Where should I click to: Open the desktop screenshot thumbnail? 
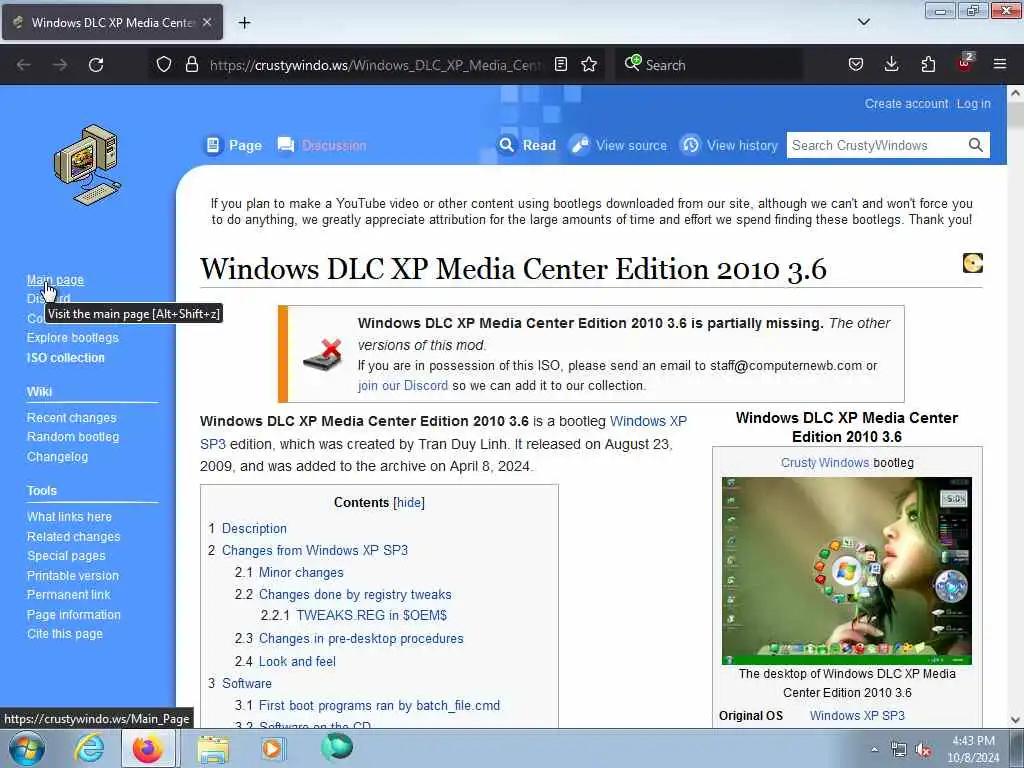[846, 571]
